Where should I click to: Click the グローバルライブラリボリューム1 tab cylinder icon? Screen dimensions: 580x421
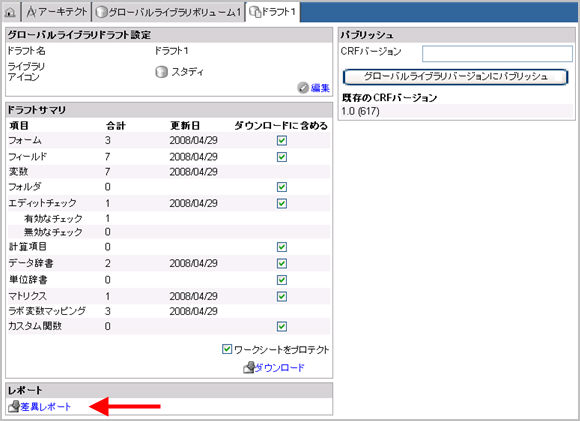click(101, 12)
